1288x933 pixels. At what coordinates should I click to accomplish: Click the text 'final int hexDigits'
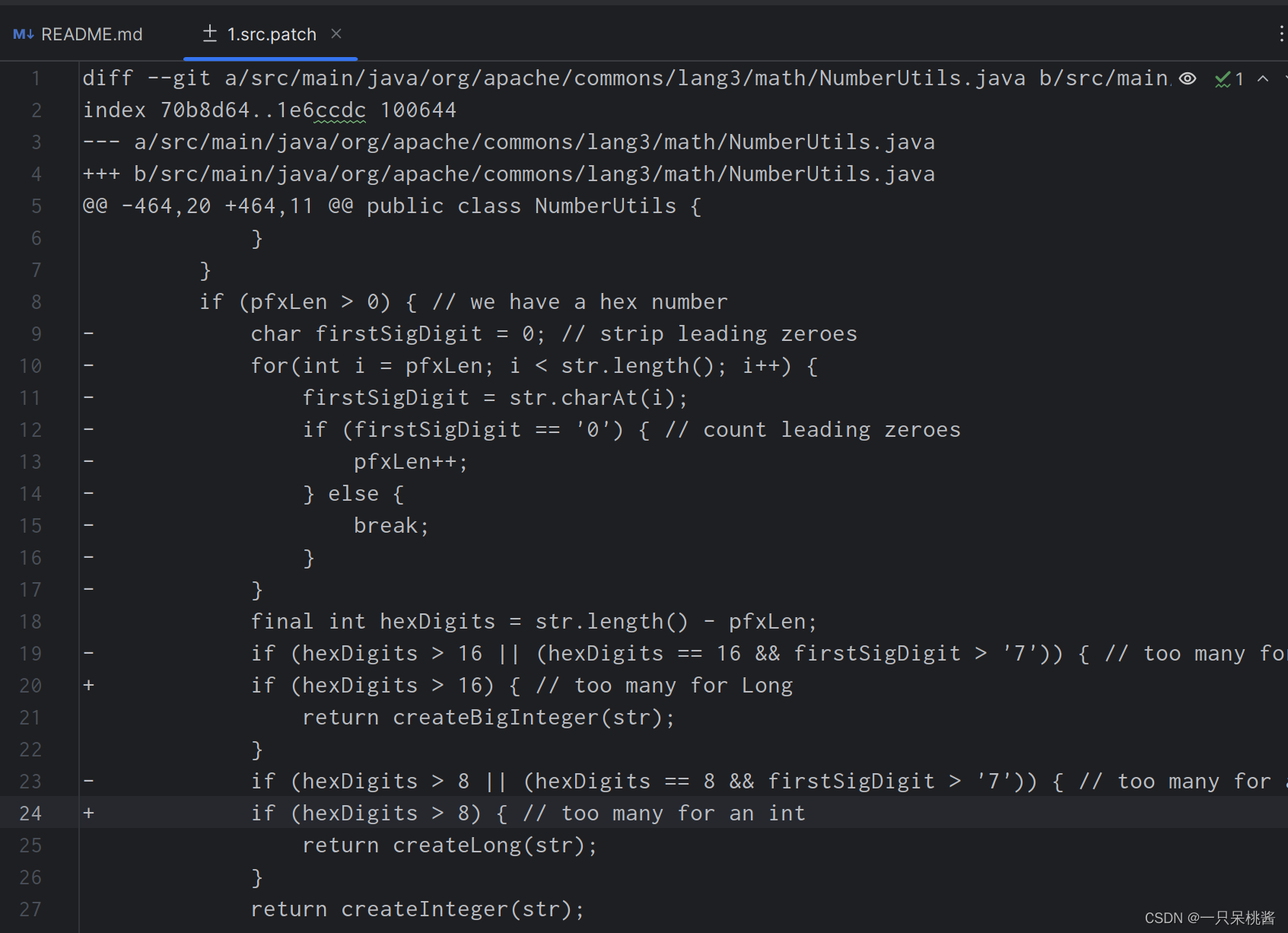coord(374,622)
